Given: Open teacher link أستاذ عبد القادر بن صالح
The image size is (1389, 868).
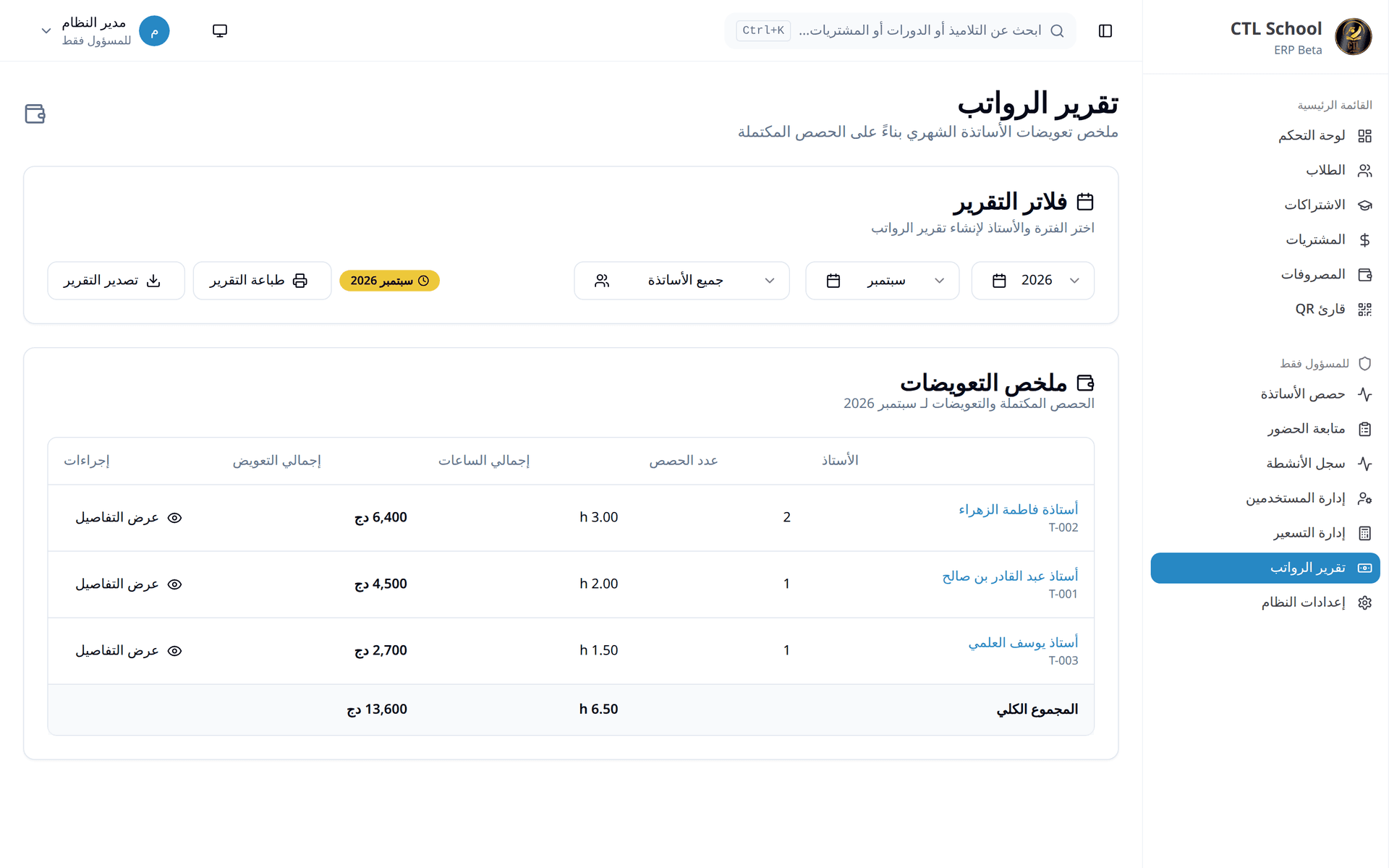Looking at the screenshot, I should pyautogui.click(x=1010, y=576).
